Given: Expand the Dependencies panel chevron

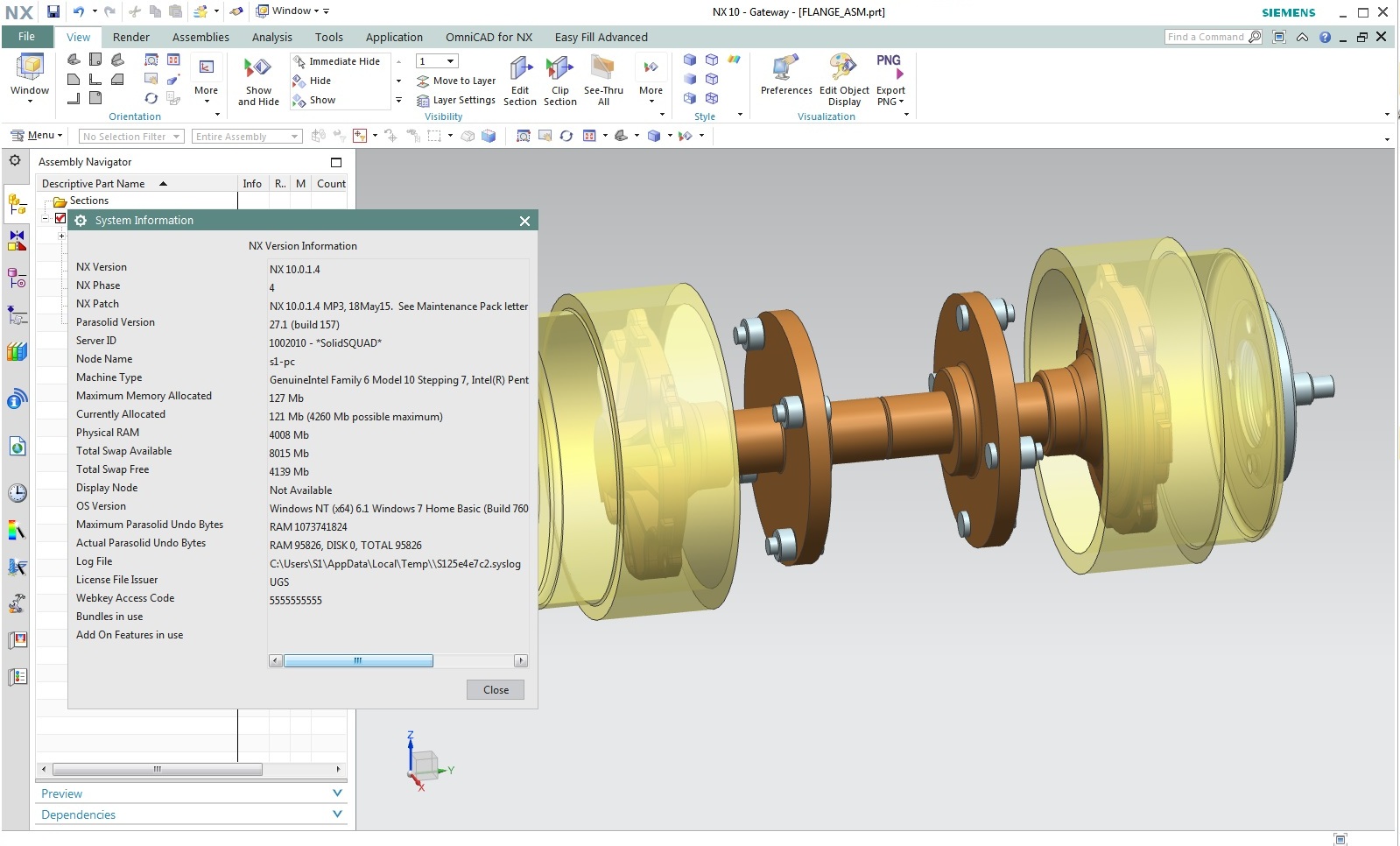Looking at the screenshot, I should pos(337,814).
